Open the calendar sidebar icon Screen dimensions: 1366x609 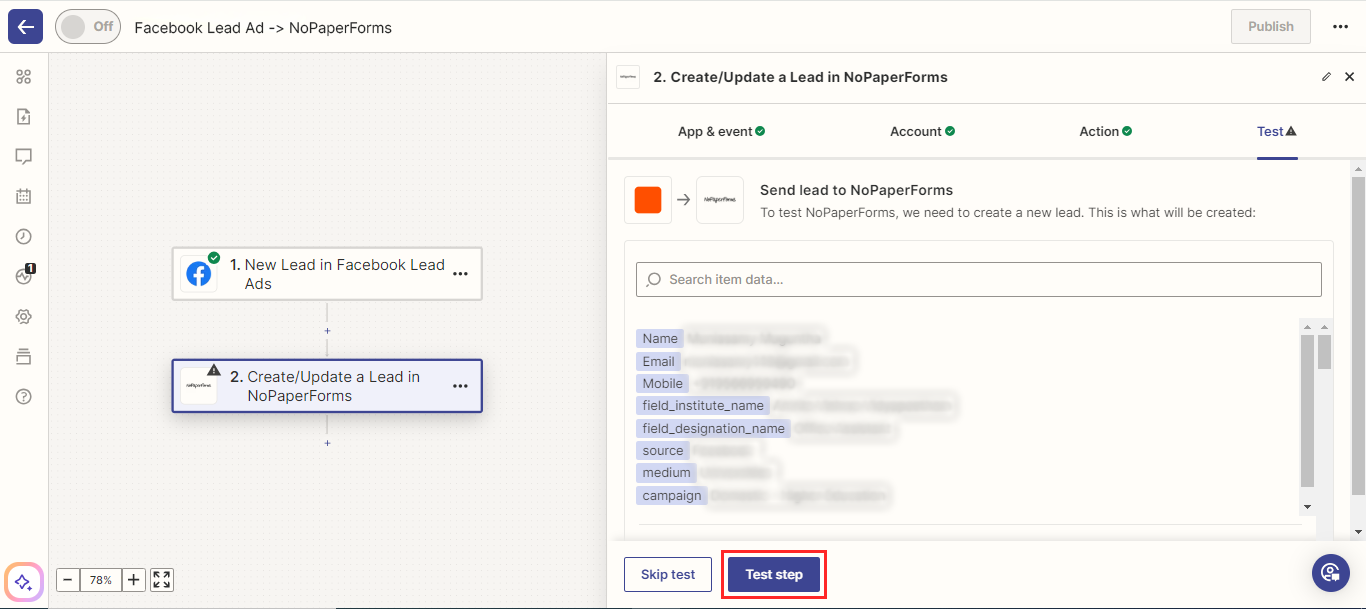pyautogui.click(x=24, y=197)
